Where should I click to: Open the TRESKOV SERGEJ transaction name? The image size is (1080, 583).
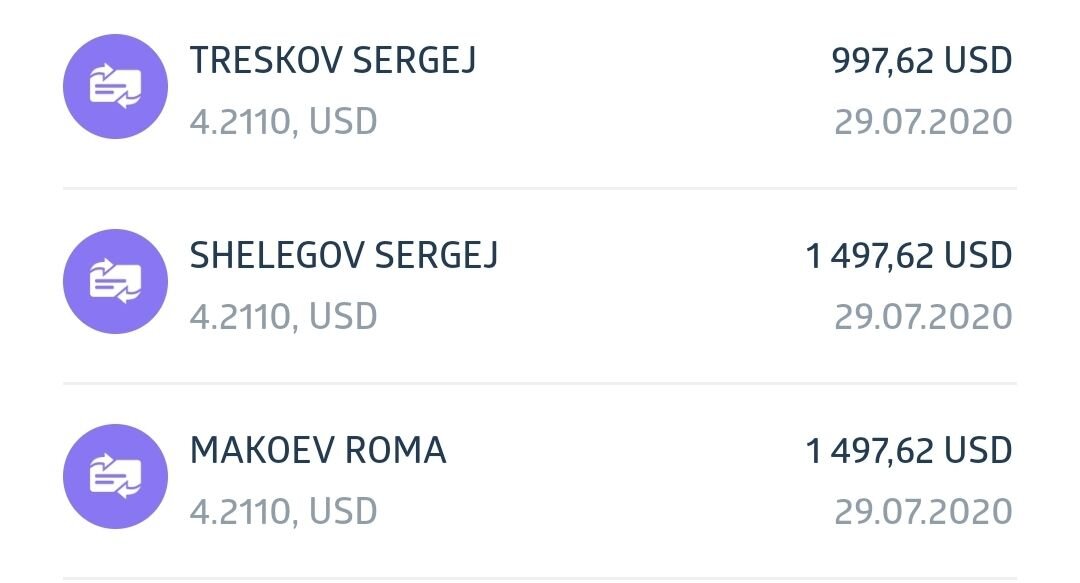pyautogui.click(x=333, y=61)
